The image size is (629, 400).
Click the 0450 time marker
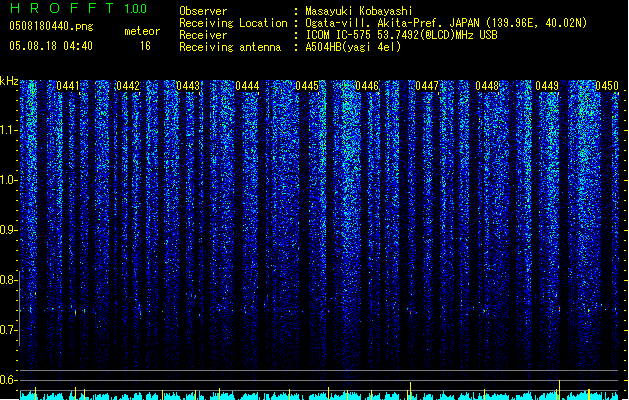click(607, 86)
